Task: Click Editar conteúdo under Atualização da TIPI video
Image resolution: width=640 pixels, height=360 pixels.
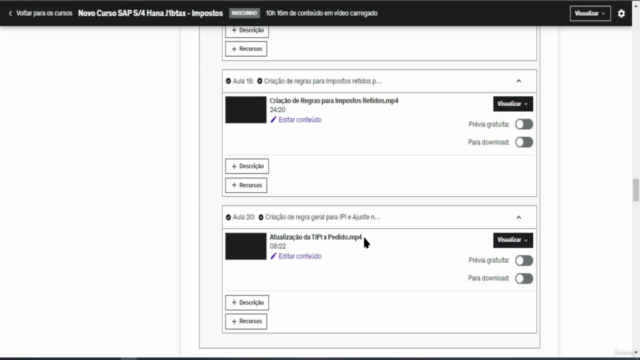Action: [x=300, y=256]
